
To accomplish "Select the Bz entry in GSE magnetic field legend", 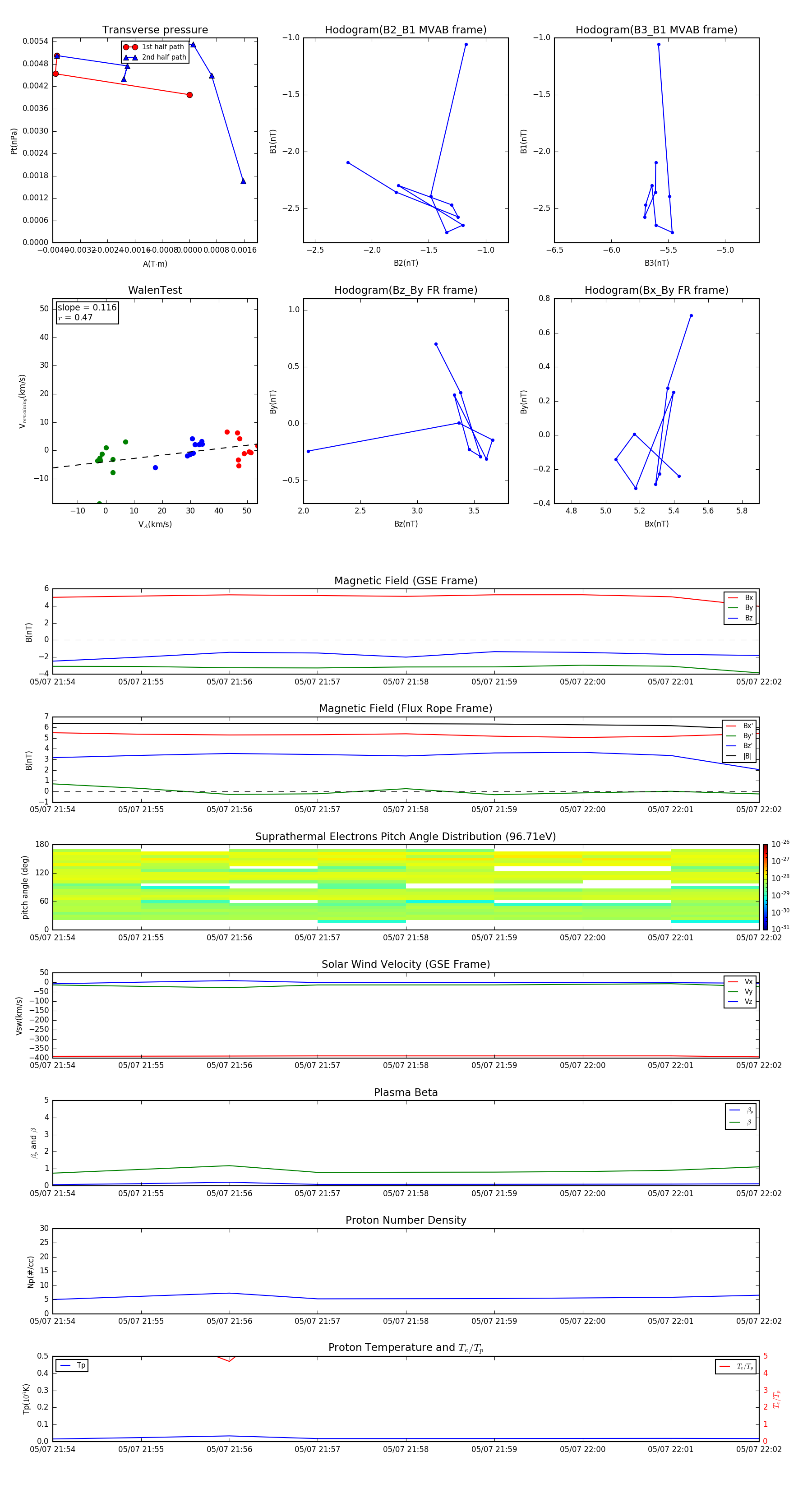I will coord(740,618).
